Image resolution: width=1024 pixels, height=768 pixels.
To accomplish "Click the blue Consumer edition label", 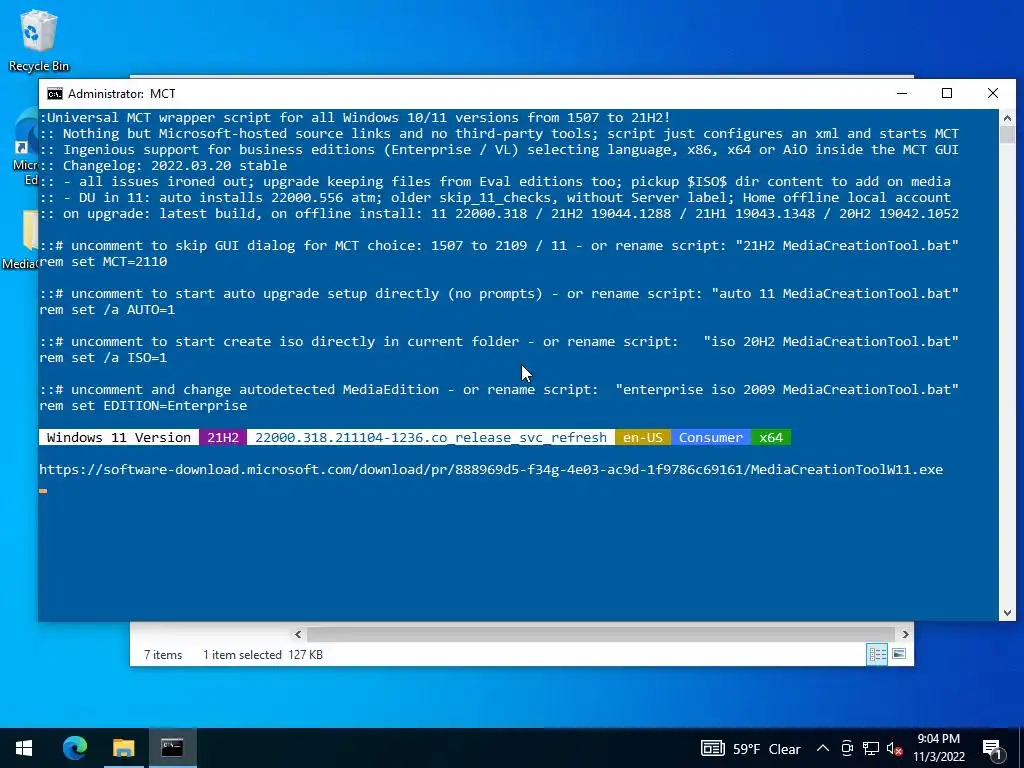I will click(x=711, y=438).
